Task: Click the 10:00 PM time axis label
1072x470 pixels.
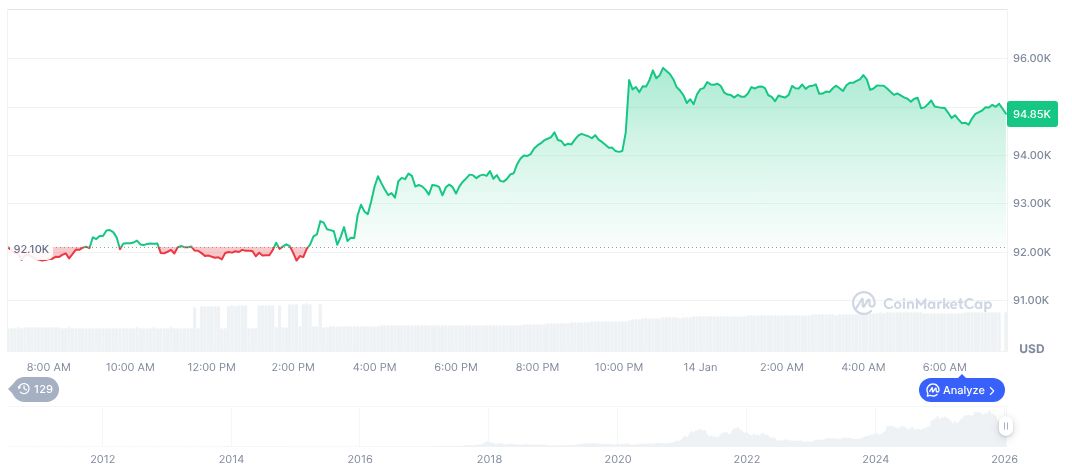Action: pos(619,367)
